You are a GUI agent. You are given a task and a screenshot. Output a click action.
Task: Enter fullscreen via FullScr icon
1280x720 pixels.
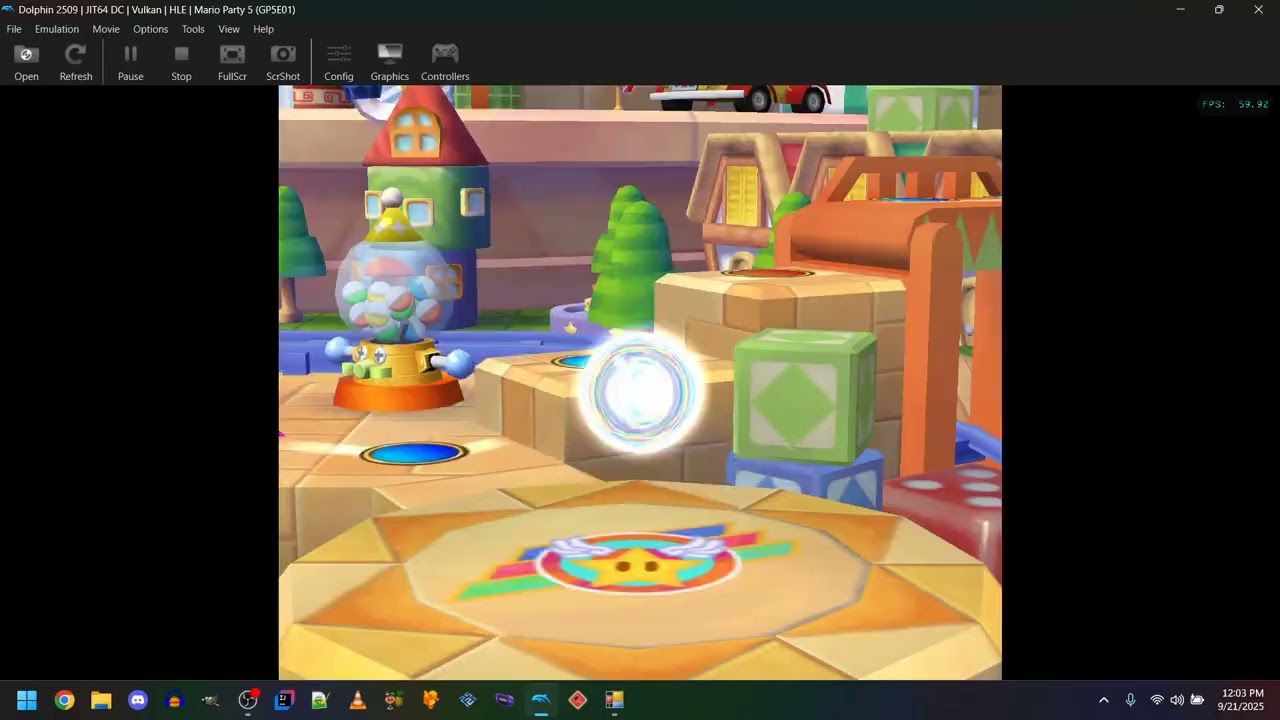click(x=232, y=62)
